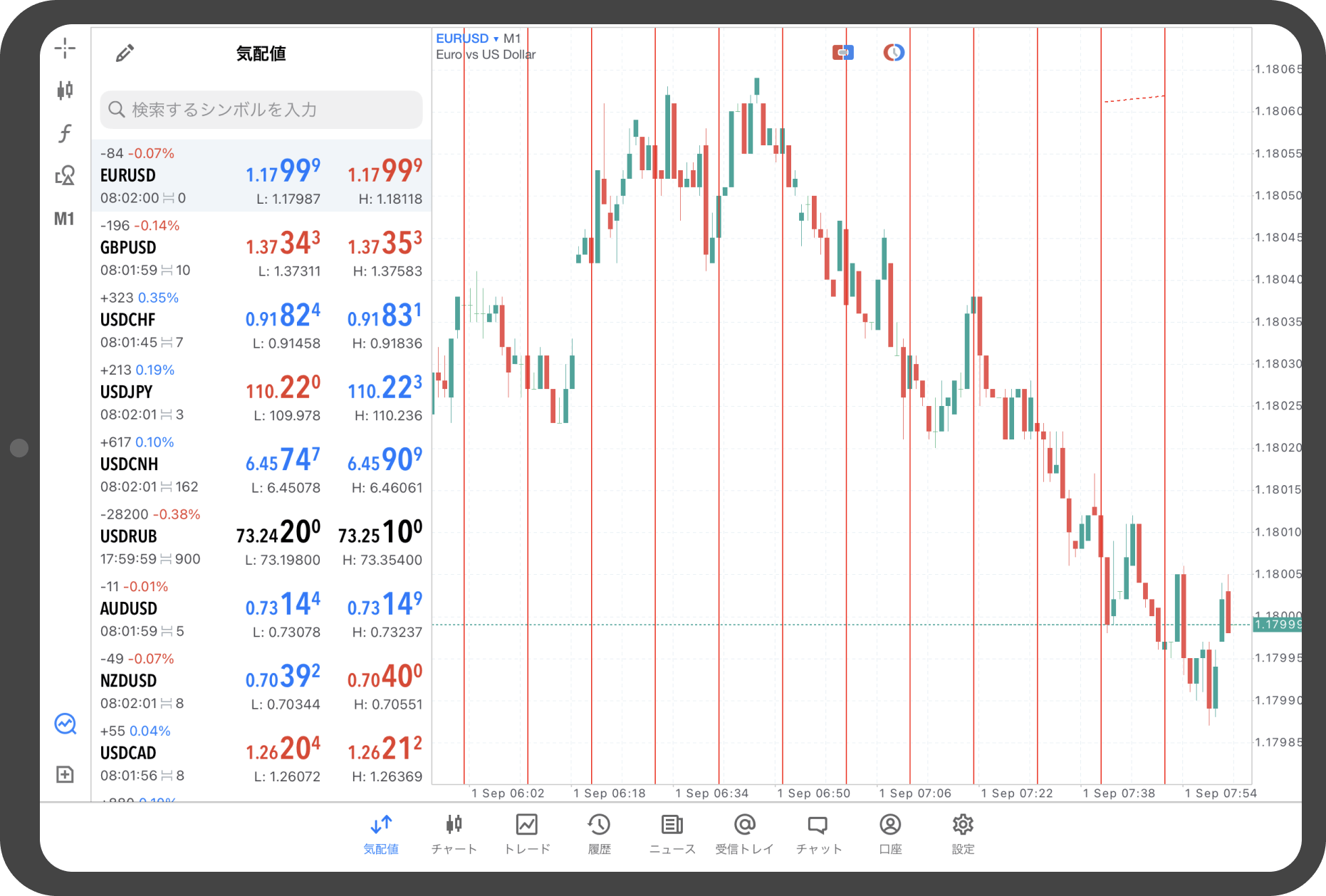Select the GBPUSD quote row

click(x=261, y=248)
